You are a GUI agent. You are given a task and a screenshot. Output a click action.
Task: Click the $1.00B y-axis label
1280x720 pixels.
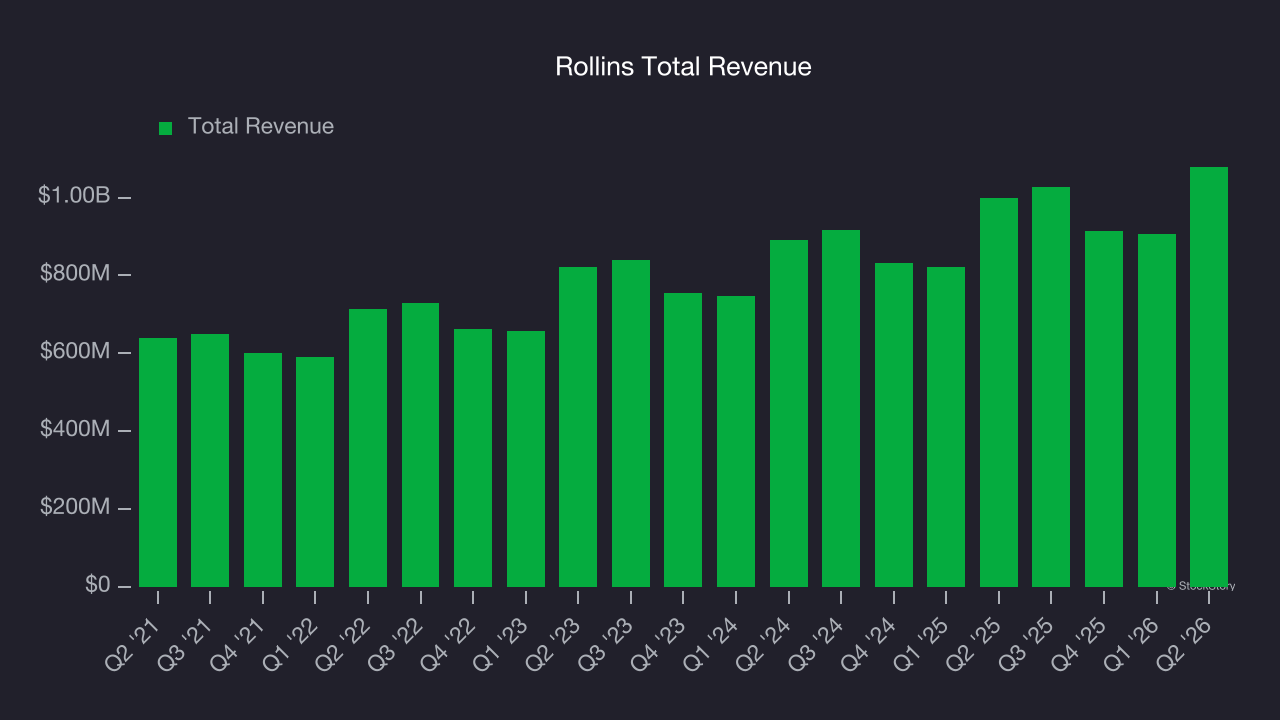[x=74, y=196]
